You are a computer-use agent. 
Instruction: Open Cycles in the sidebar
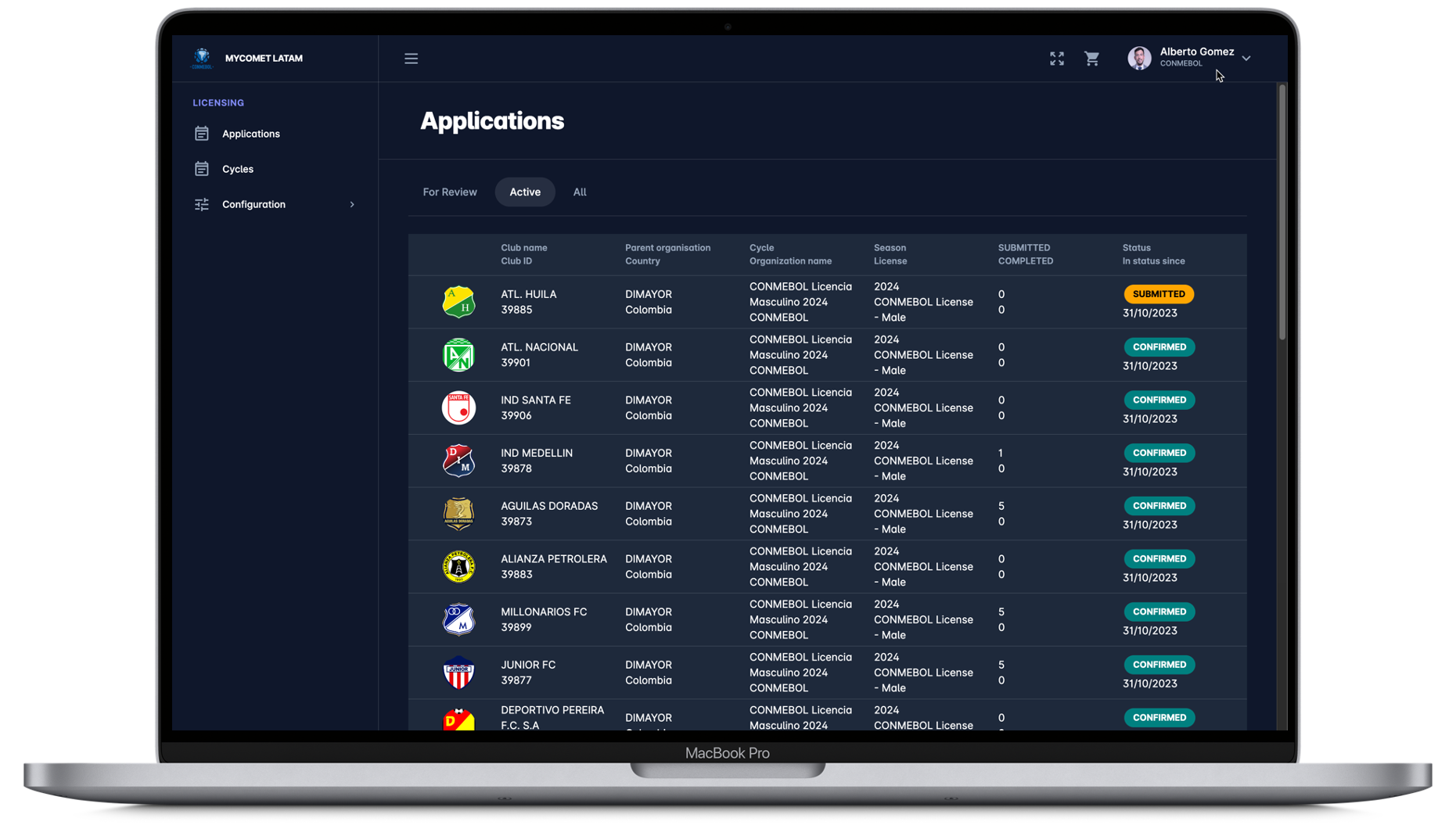[x=237, y=169]
